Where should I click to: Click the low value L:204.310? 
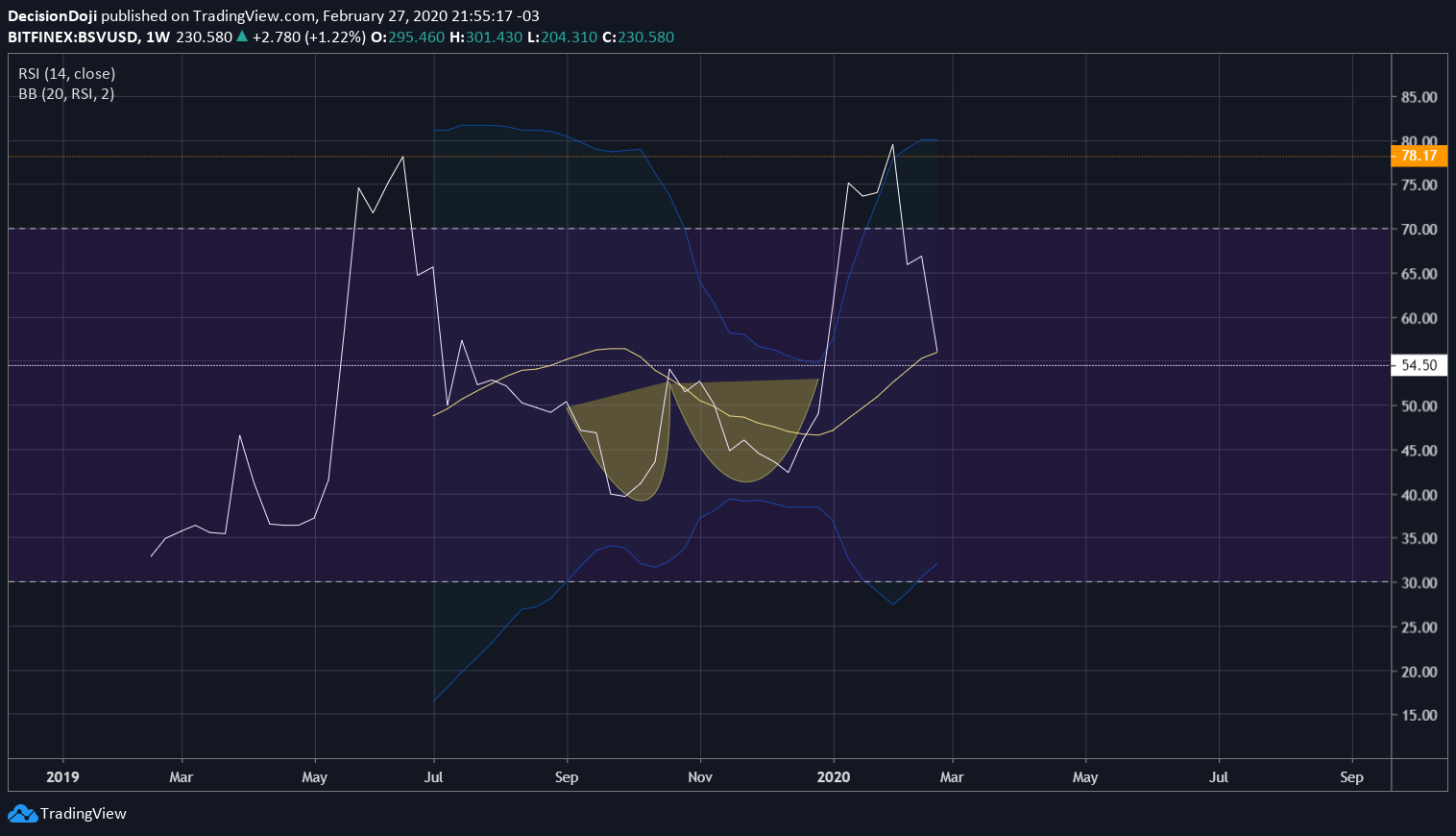[x=563, y=37]
